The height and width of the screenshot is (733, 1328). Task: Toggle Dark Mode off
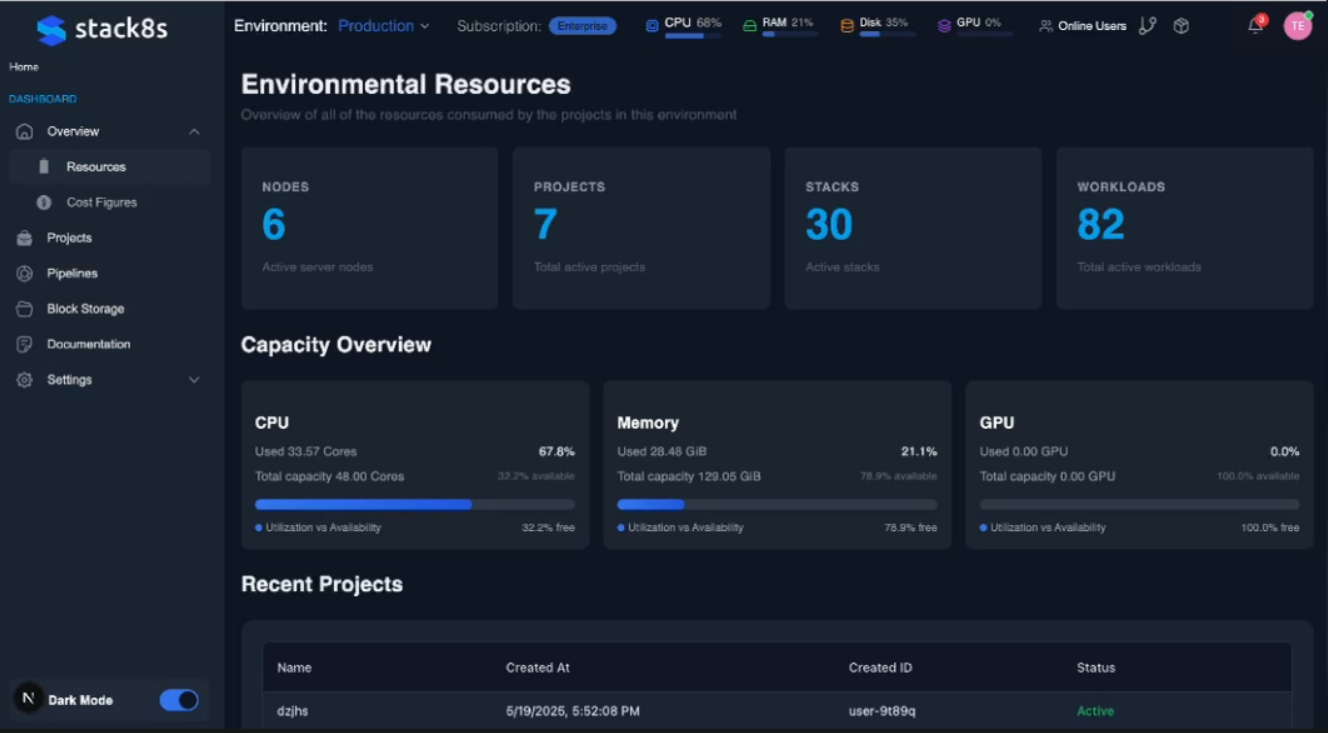click(x=178, y=700)
